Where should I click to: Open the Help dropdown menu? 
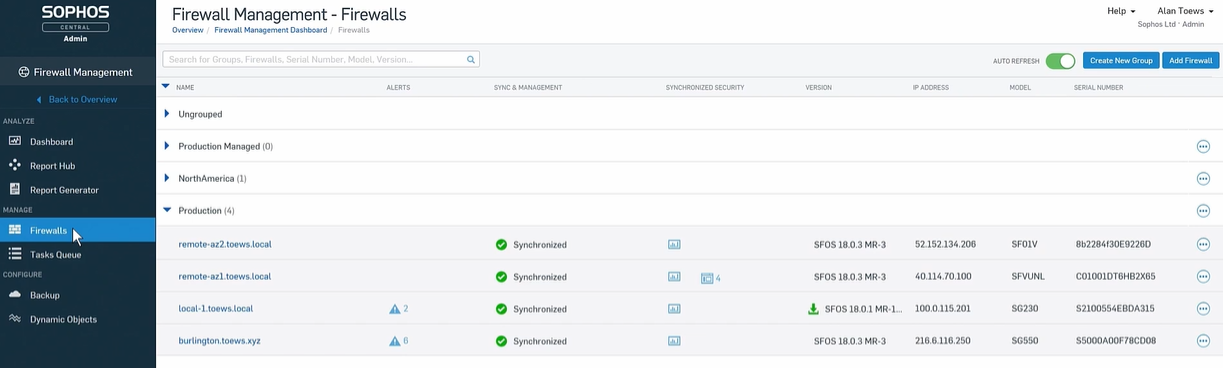pos(1121,11)
